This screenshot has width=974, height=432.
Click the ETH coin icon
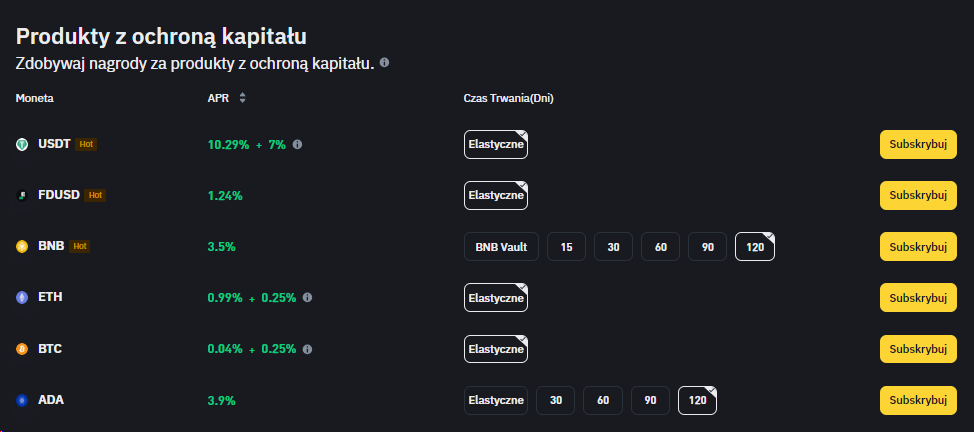pyautogui.click(x=22, y=297)
